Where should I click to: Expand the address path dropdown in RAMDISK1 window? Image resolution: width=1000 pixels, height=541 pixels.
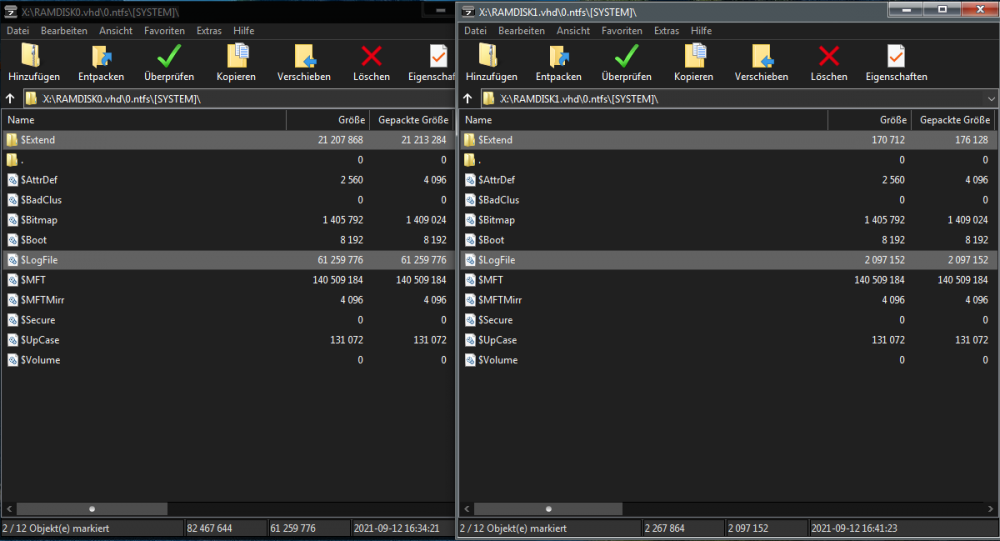click(x=990, y=99)
